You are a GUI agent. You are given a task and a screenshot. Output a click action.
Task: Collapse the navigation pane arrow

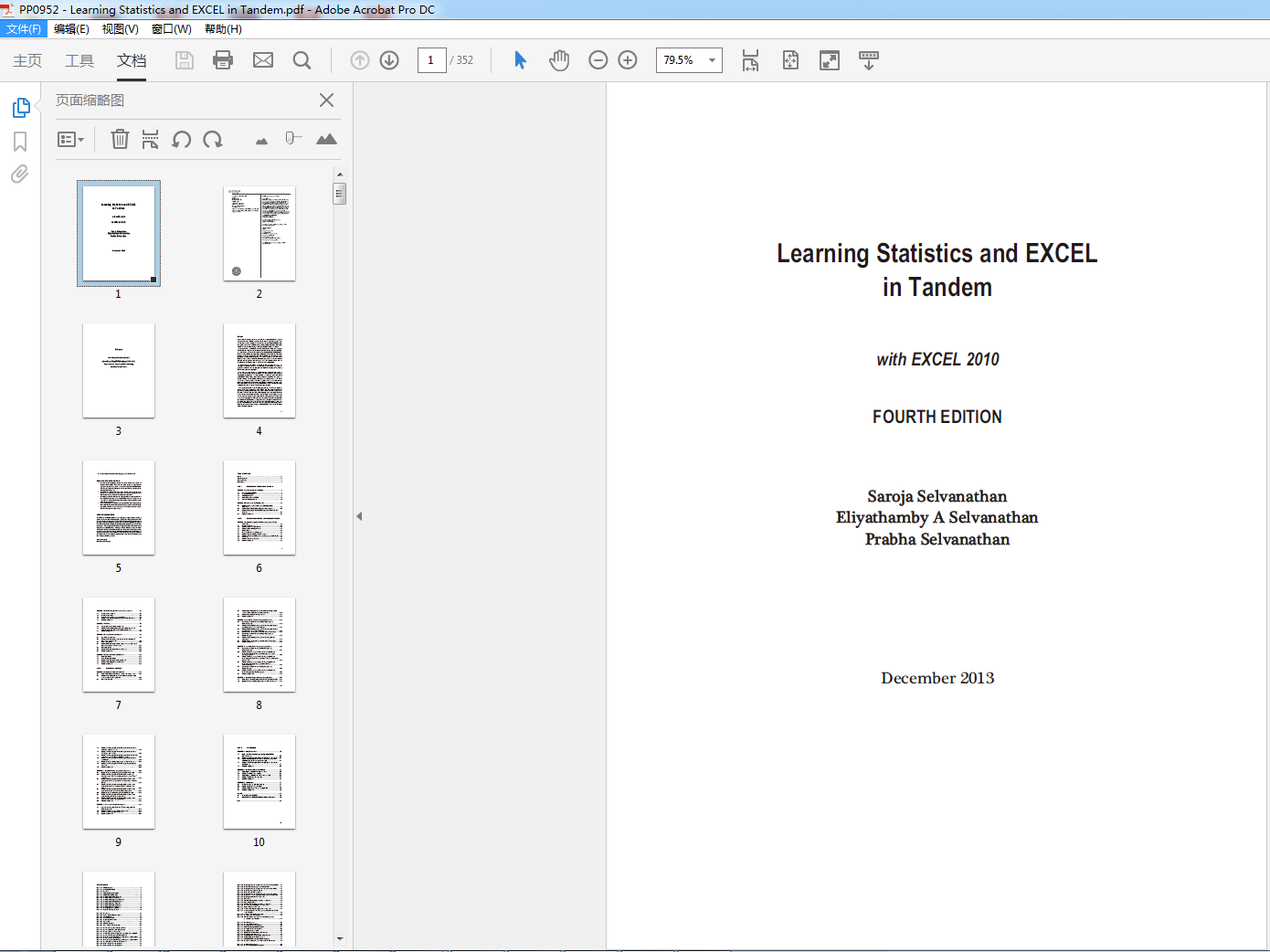click(x=359, y=516)
